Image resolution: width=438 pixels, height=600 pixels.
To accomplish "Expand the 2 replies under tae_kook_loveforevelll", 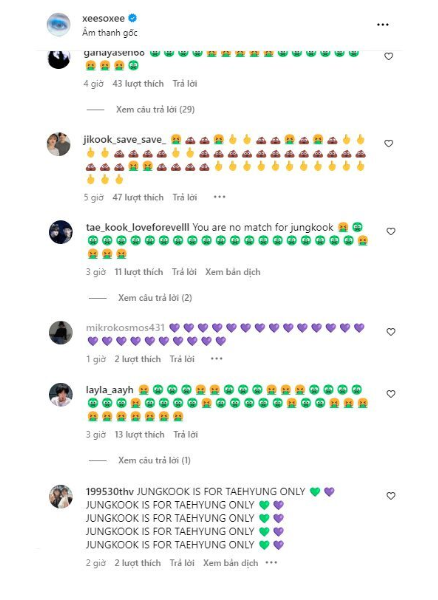I will (x=155, y=298).
